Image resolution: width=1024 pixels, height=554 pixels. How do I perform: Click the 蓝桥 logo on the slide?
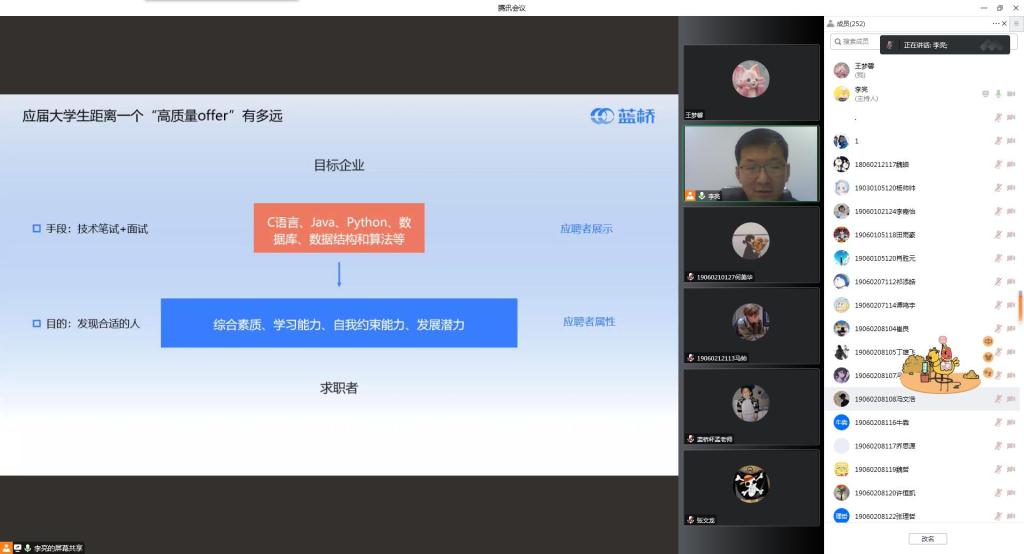(x=623, y=116)
